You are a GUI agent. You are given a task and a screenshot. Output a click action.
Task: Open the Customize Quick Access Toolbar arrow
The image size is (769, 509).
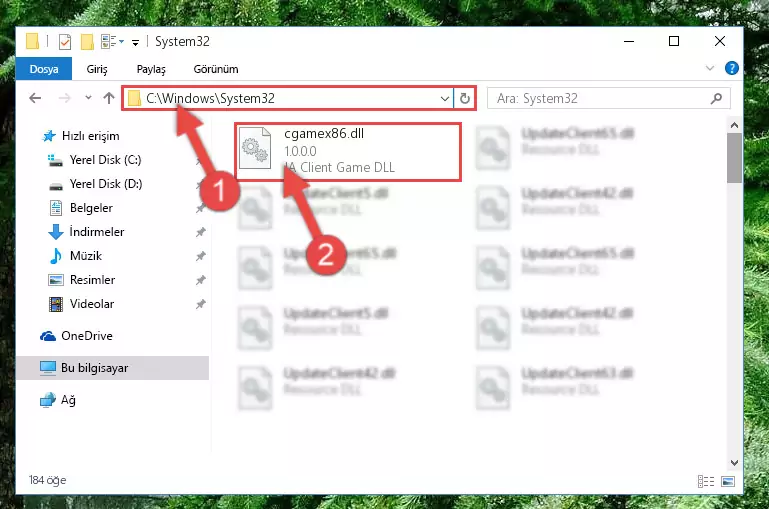(x=135, y=43)
